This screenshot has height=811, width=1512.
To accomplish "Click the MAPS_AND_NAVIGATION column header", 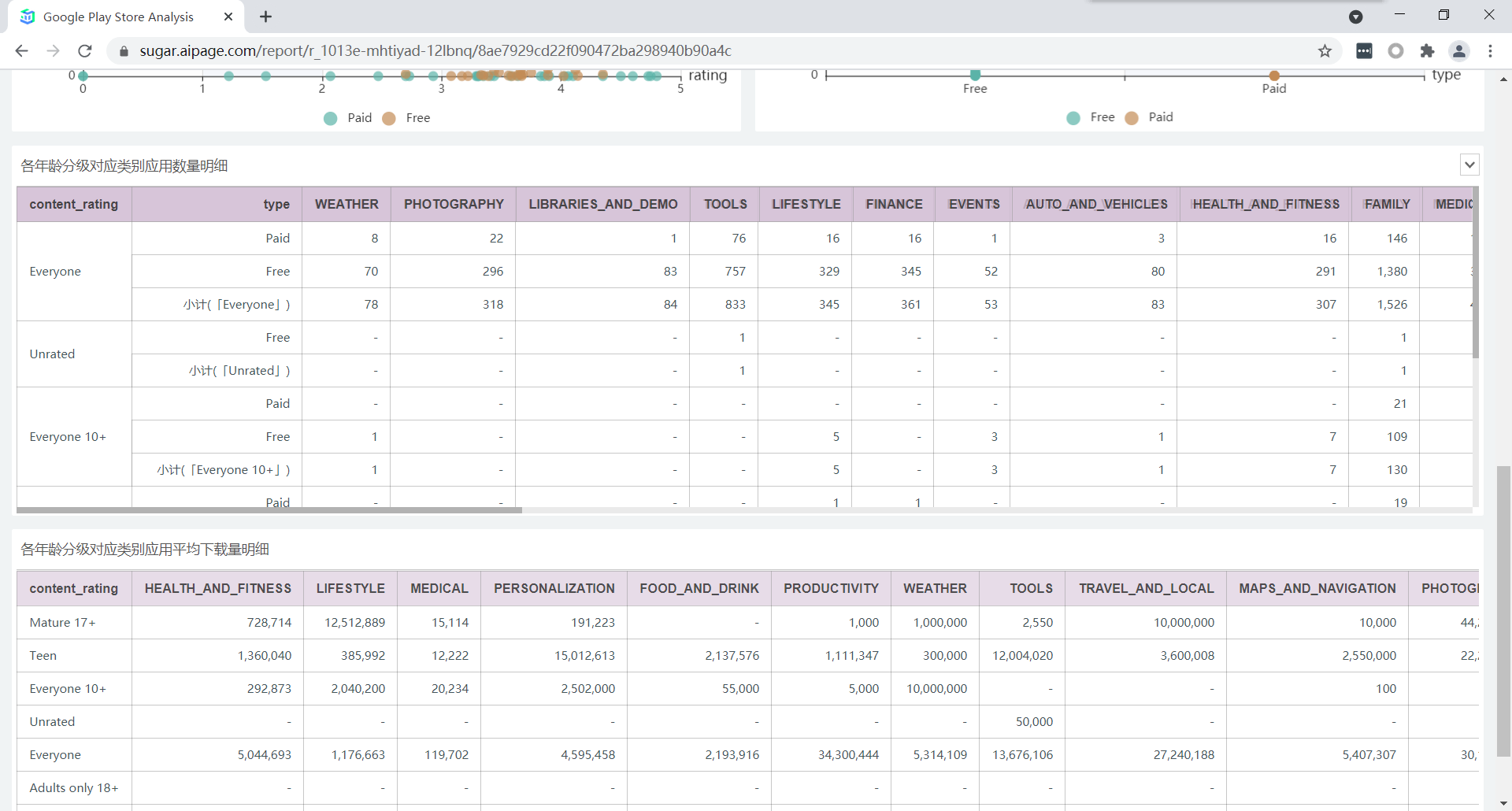I will tap(1317, 588).
